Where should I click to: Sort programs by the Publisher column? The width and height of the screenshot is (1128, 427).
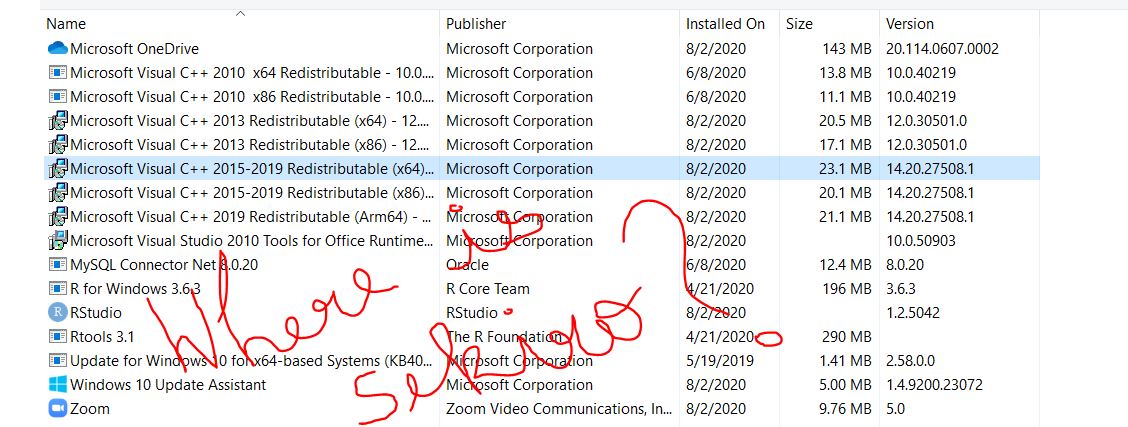(x=476, y=24)
